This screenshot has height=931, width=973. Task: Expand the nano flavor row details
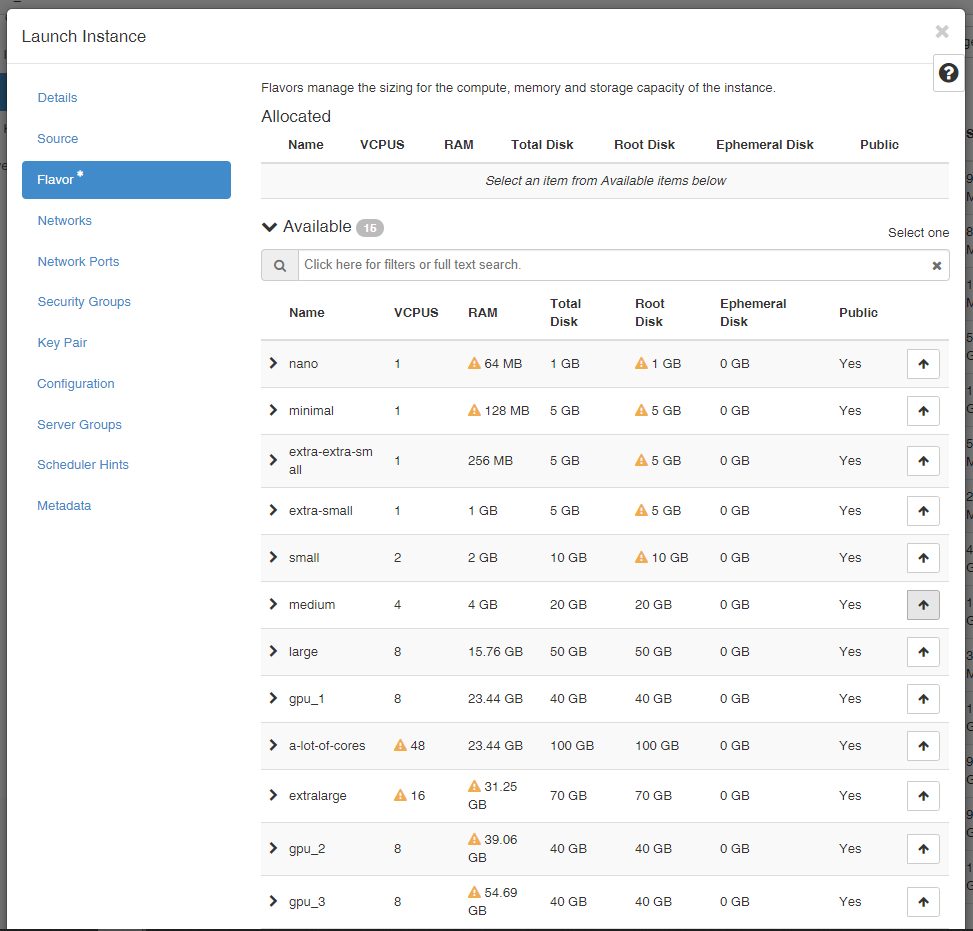pos(273,363)
